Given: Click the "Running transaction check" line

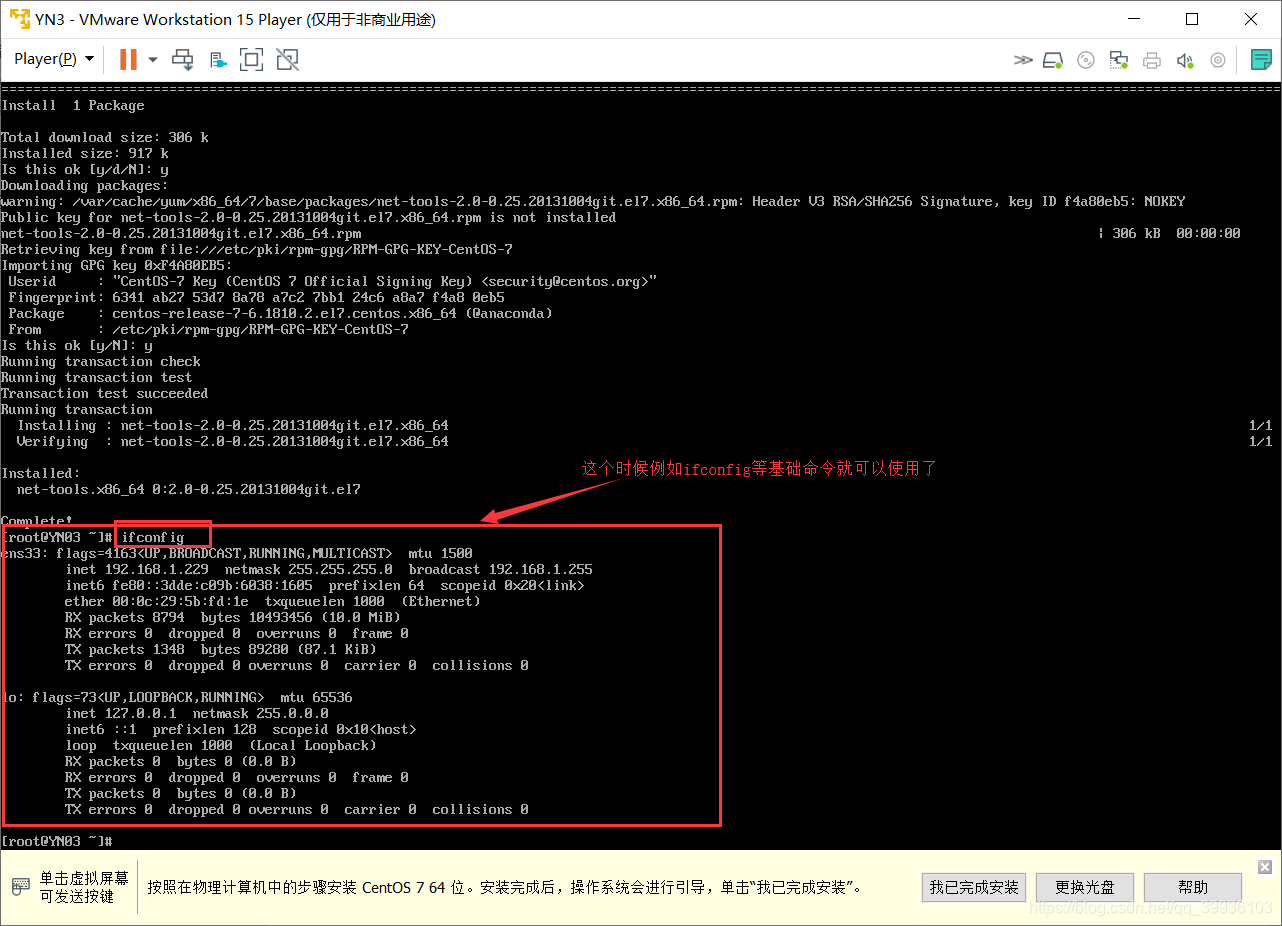Looking at the screenshot, I should pyautogui.click(x=101, y=361).
